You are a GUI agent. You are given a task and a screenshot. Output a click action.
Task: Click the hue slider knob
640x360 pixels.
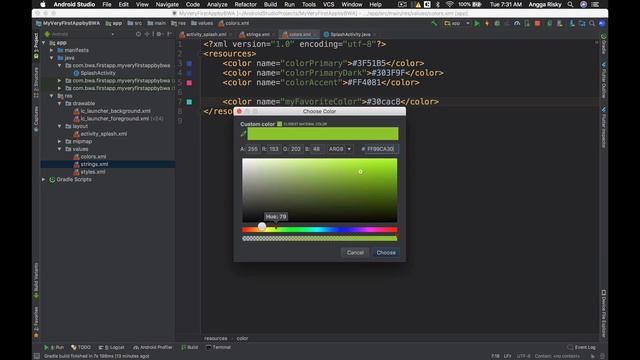tap(262, 227)
